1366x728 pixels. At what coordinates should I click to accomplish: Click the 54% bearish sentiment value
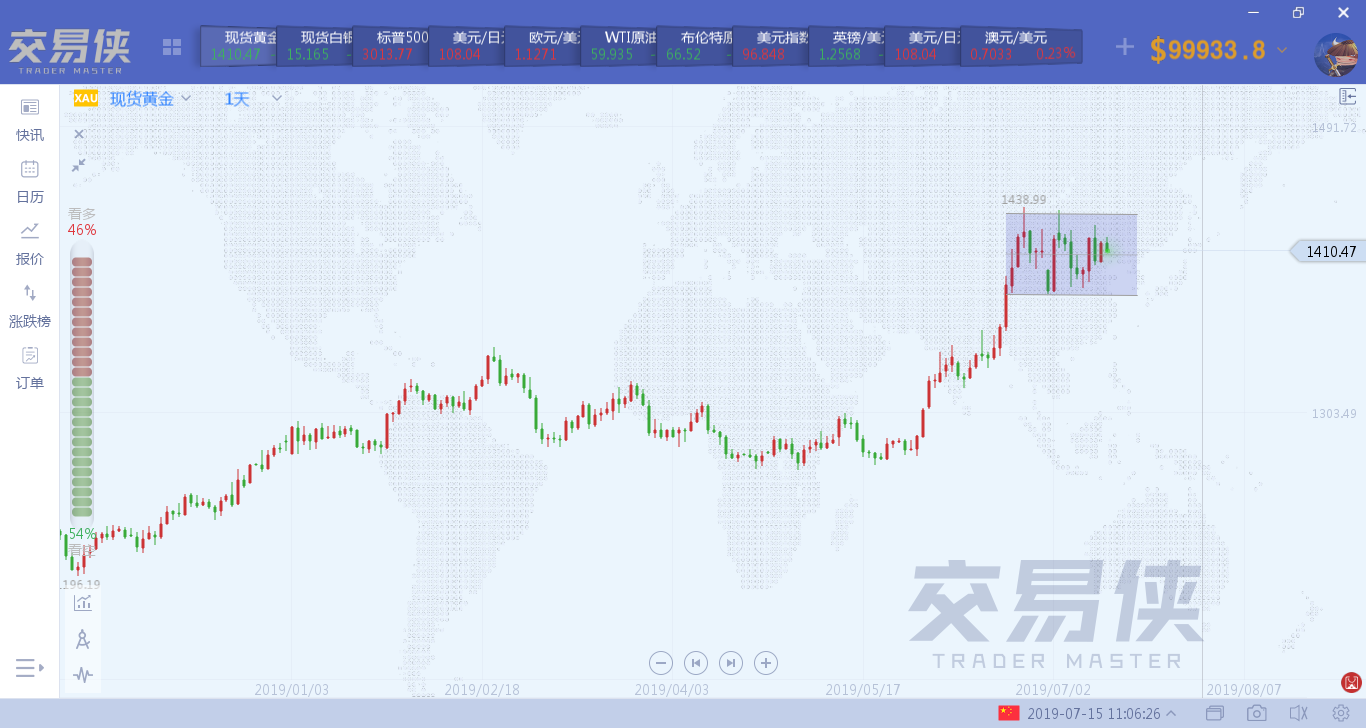82,534
